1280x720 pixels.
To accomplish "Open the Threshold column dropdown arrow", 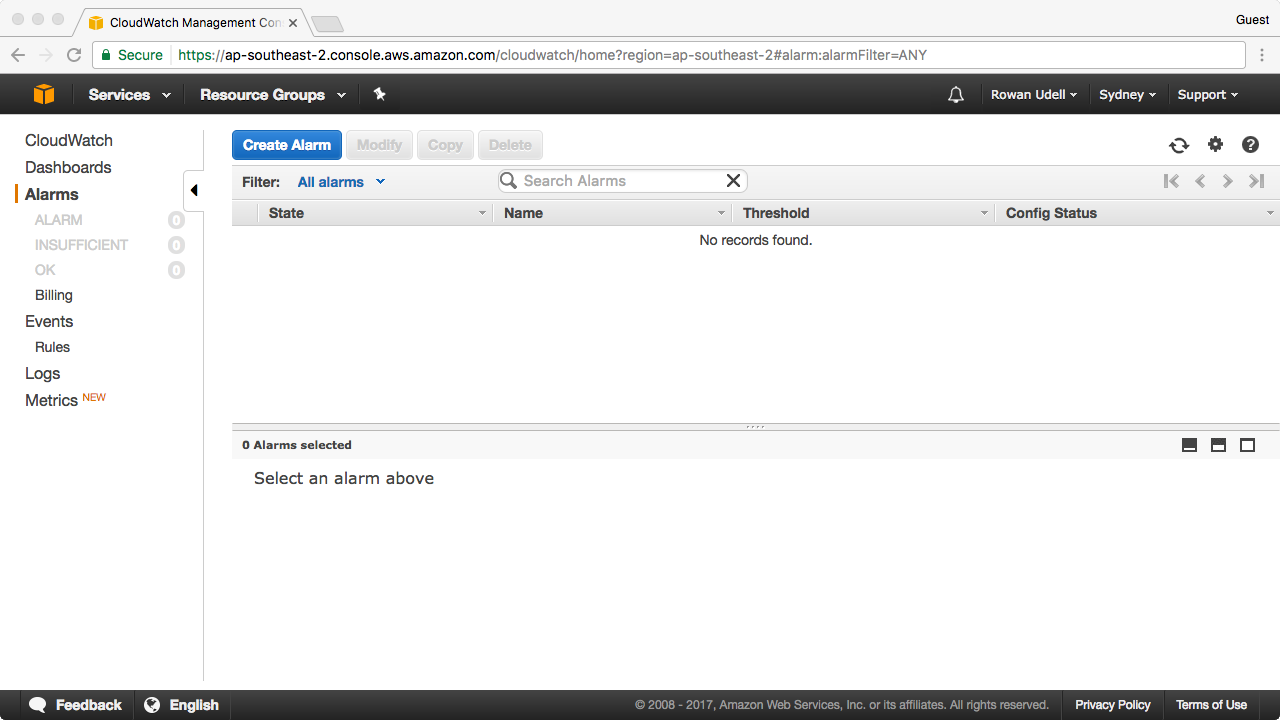I will click(984, 213).
